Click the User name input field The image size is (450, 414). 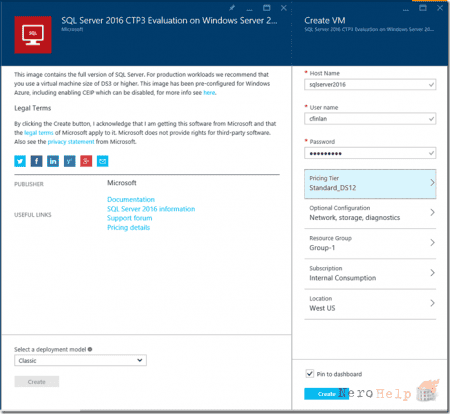(370, 119)
